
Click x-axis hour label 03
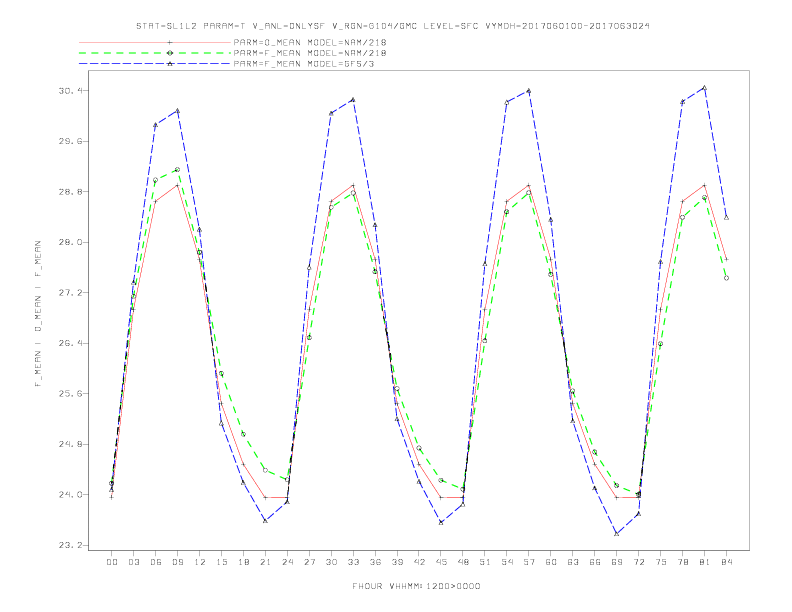pyautogui.click(x=133, y=562)
